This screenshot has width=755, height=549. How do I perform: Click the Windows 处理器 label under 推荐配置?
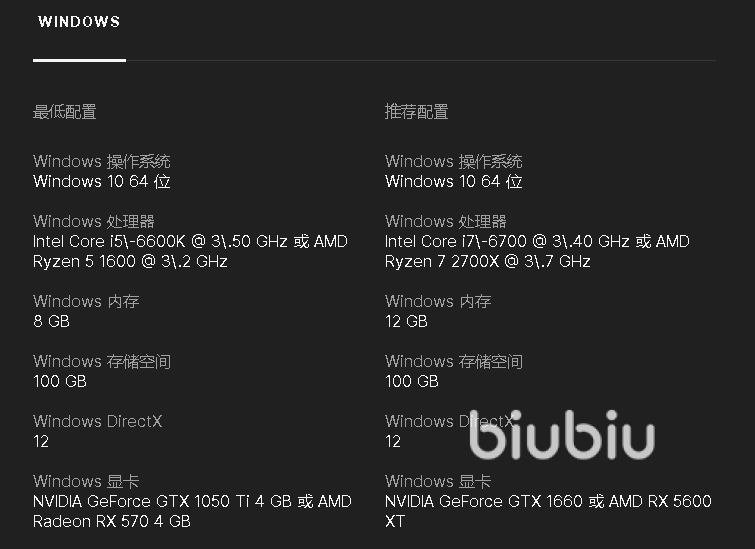click(446, 221)
